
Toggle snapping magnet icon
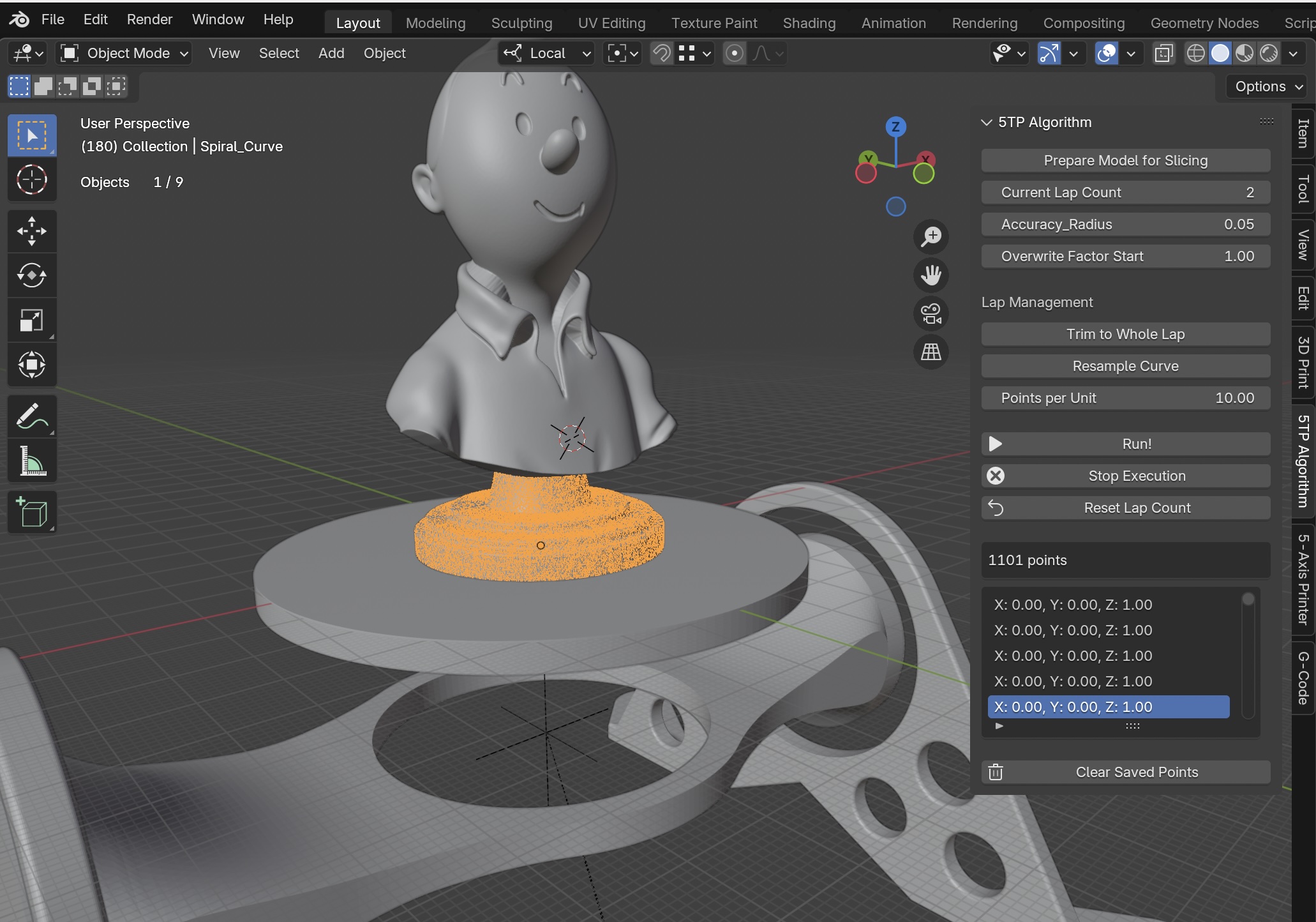point(662,54)
